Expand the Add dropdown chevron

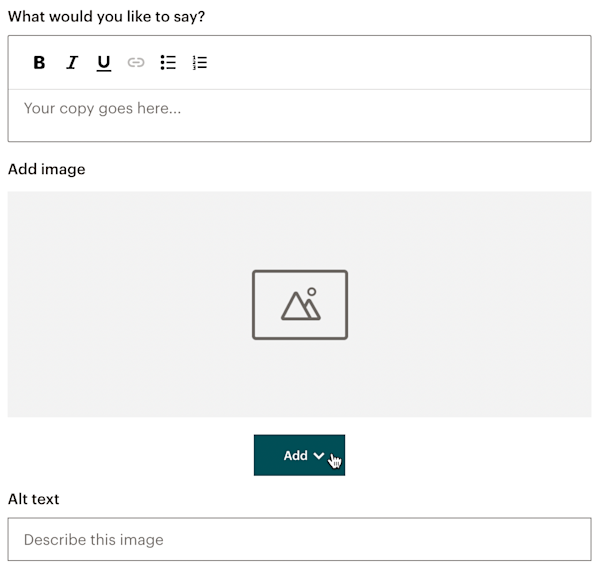tap(319, 455)
